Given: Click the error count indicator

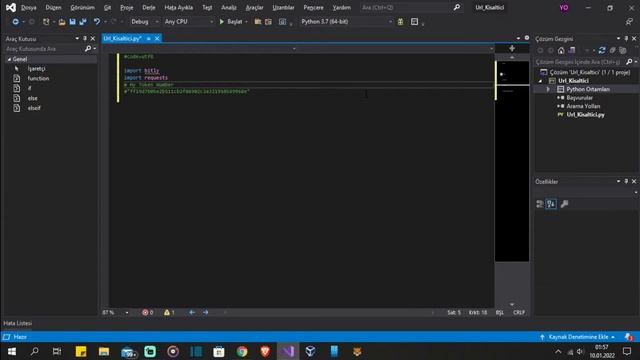Looking at the screenshot, I should pos(148,313).
